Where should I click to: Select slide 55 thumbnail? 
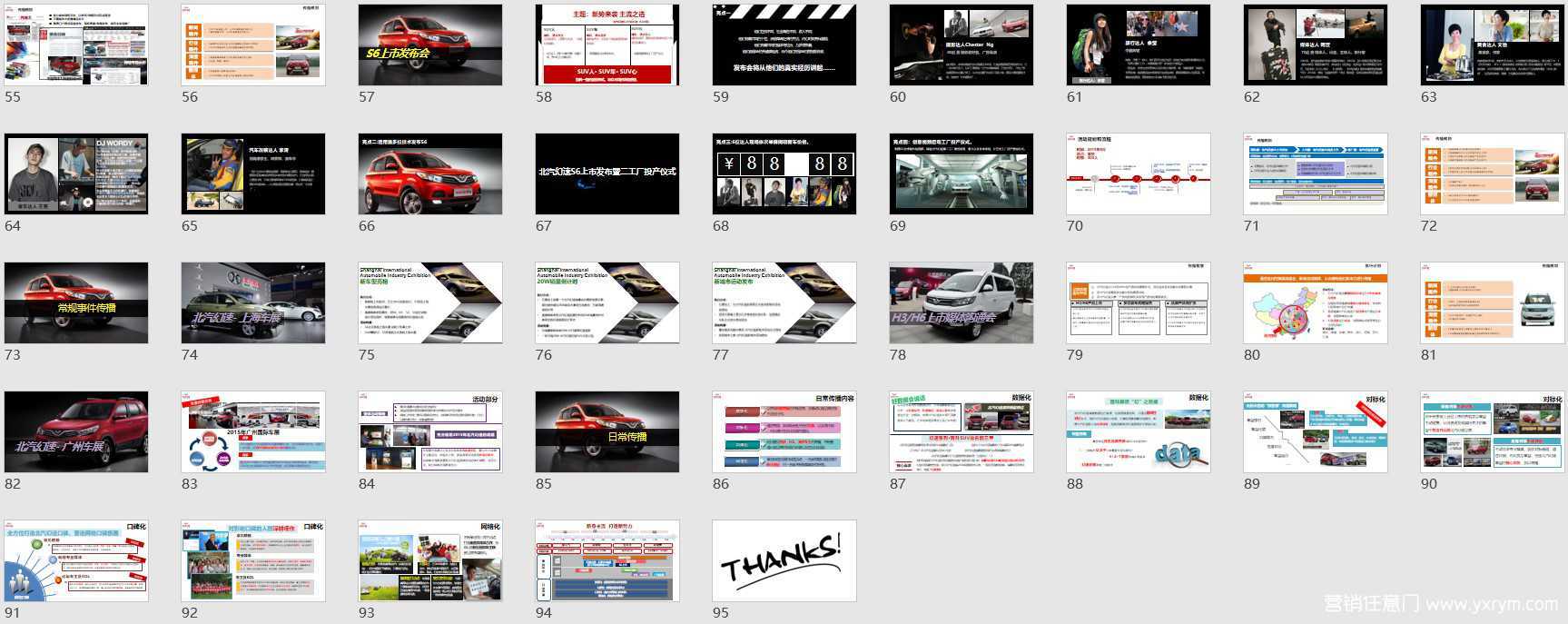[76, 45]
